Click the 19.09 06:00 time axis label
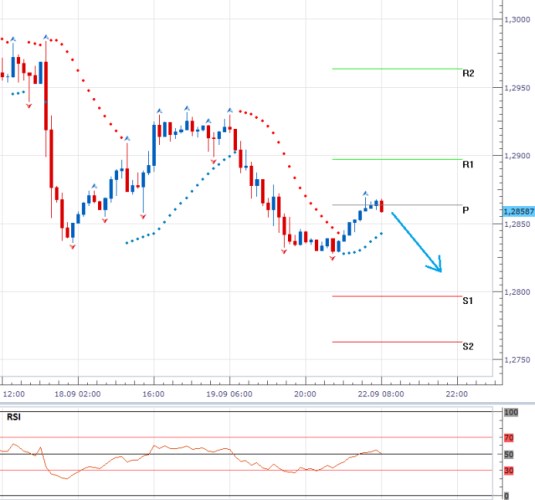Viewport: 535px width, 500px height. coord(229,394)
